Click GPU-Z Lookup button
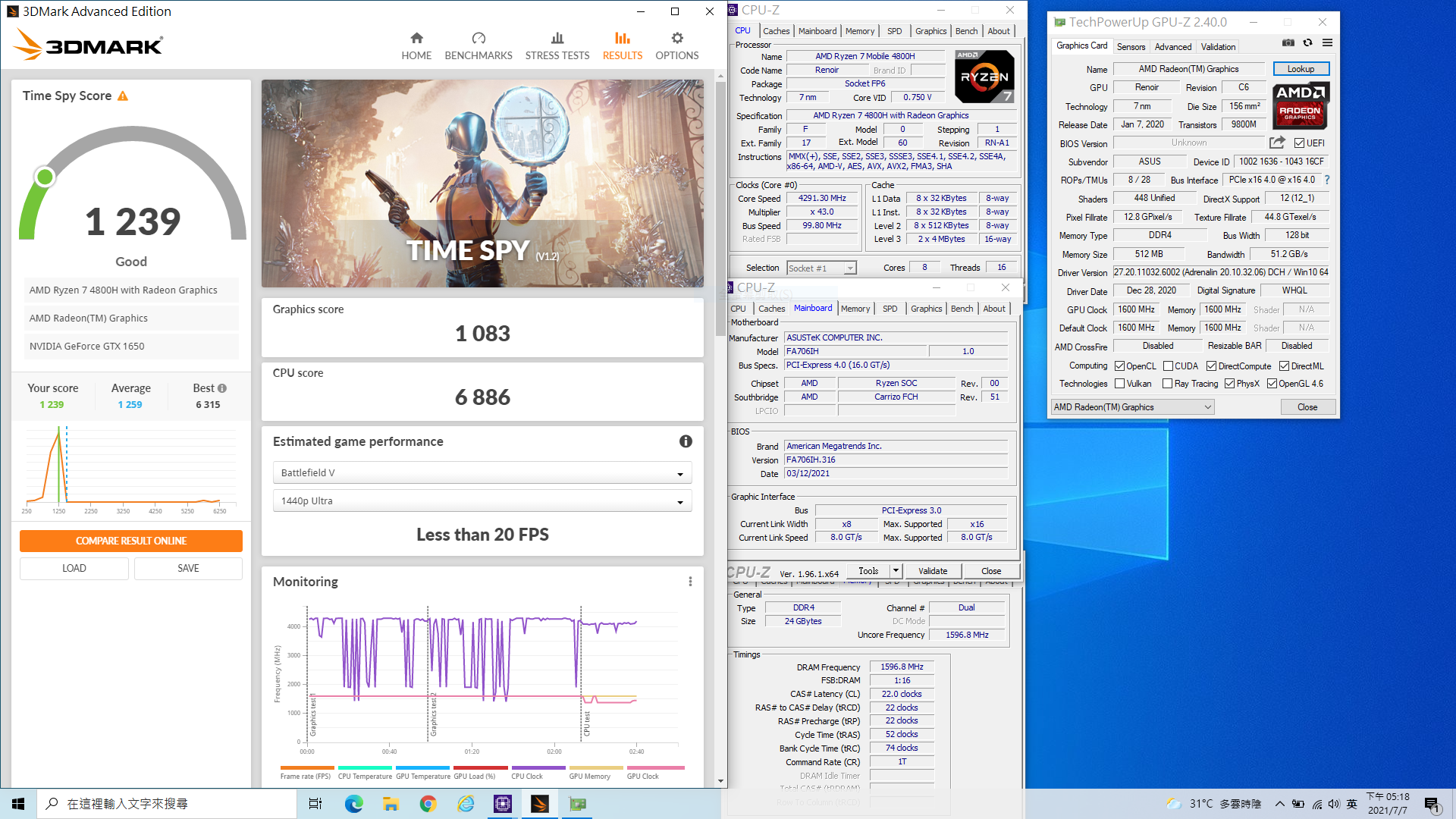 (x=1301, y=69)
